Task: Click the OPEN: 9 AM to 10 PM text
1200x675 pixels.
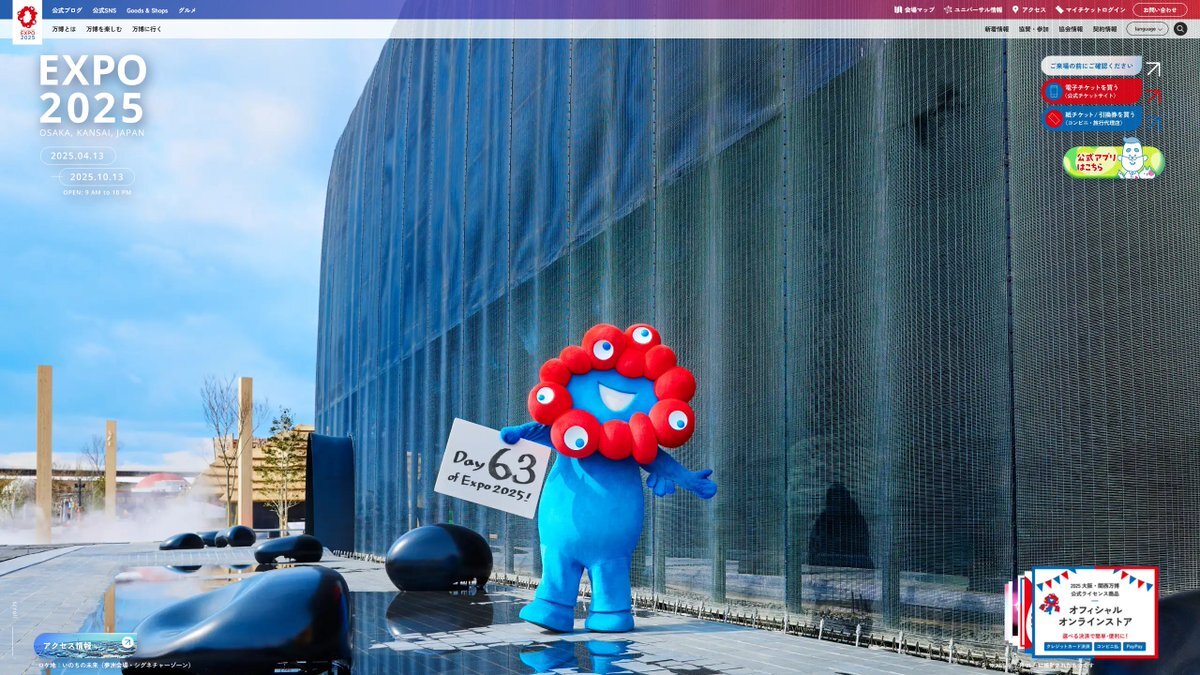Action: point(97,192)
